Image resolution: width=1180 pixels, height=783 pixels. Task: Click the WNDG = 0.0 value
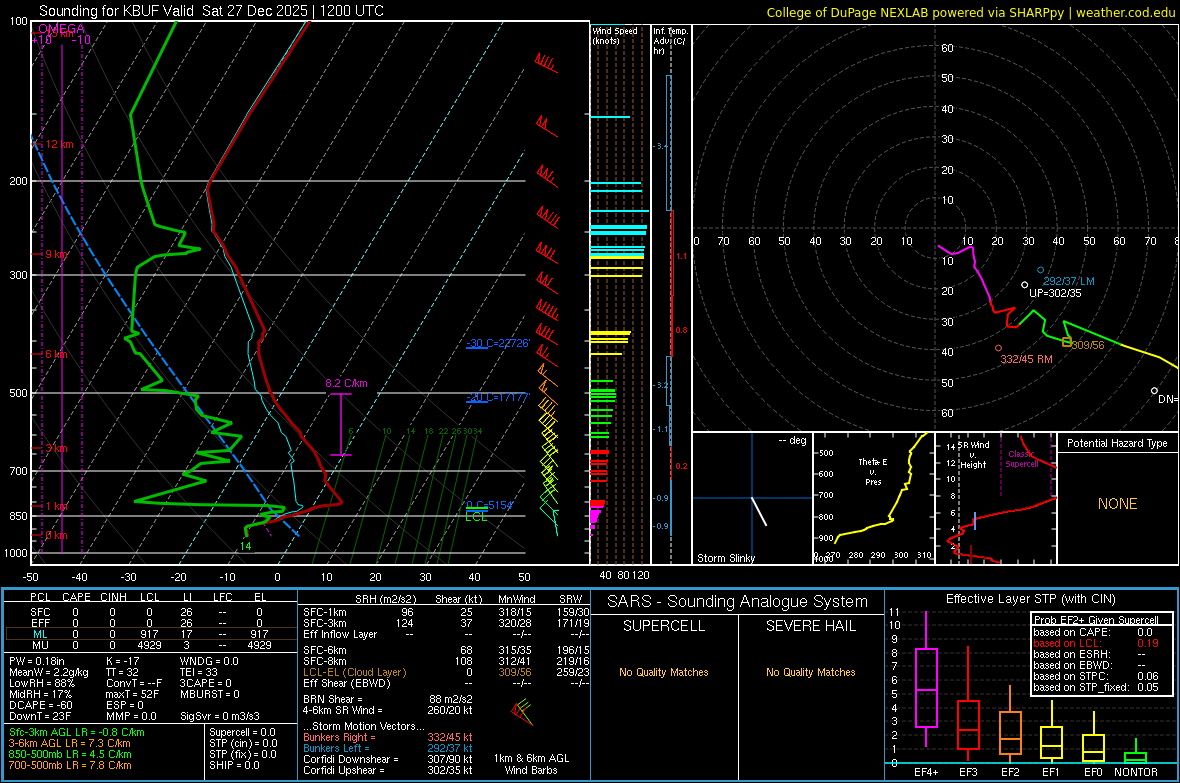(209, 661)
